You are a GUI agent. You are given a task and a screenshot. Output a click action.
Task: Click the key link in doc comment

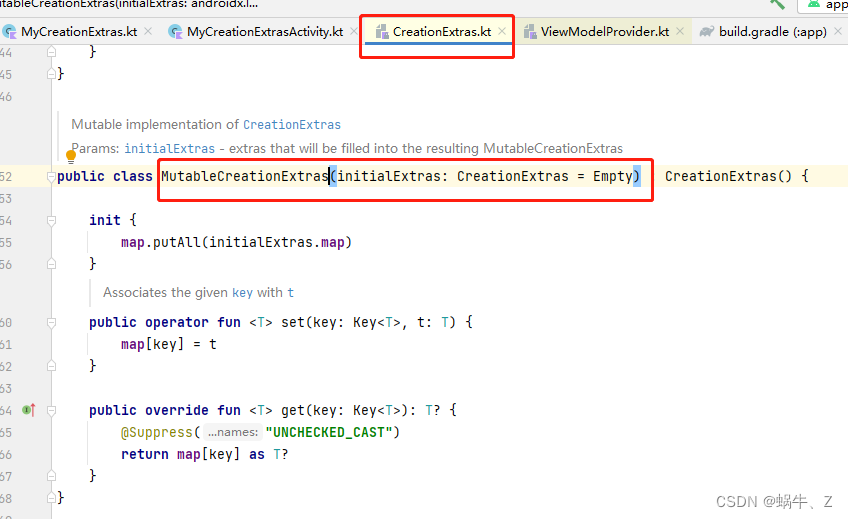tap(242, 293)
